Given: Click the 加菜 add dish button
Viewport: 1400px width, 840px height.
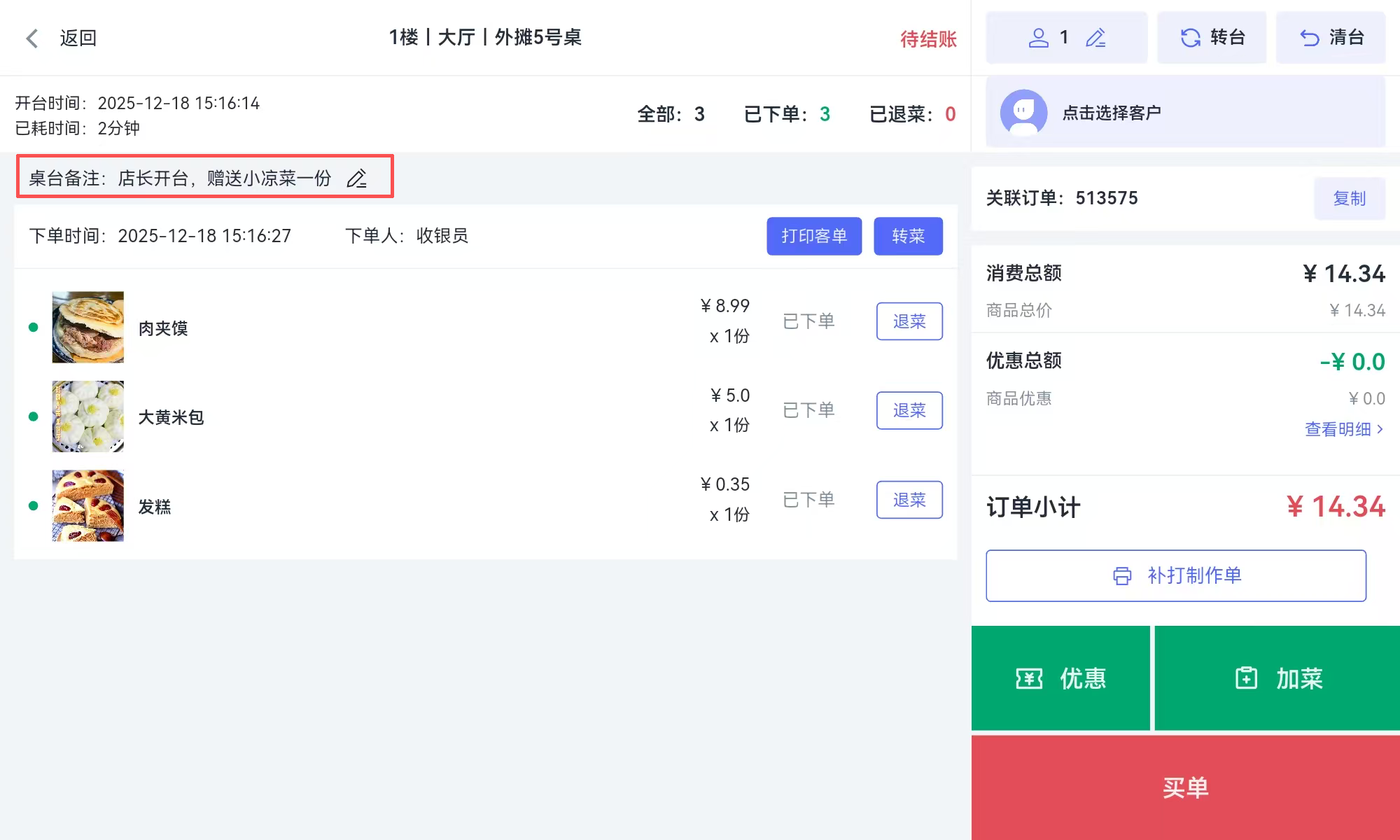Looking at the screenshot, I should pos(1277,678).
